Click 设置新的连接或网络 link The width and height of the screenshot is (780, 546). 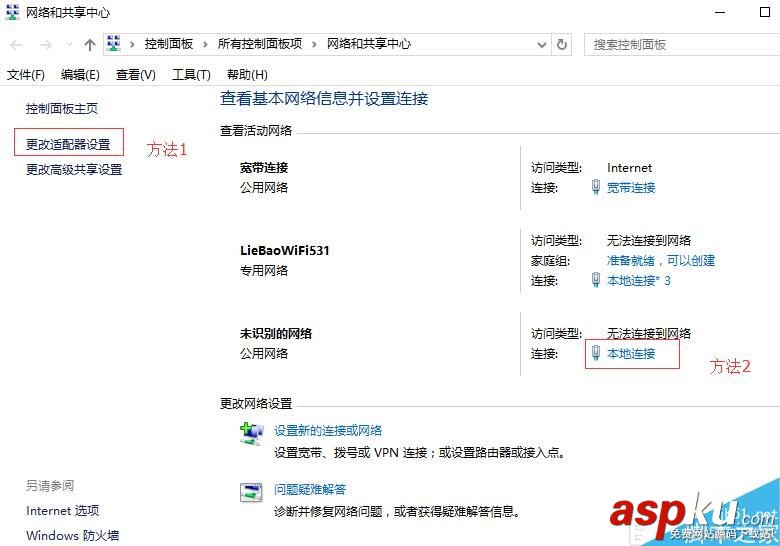328,431
